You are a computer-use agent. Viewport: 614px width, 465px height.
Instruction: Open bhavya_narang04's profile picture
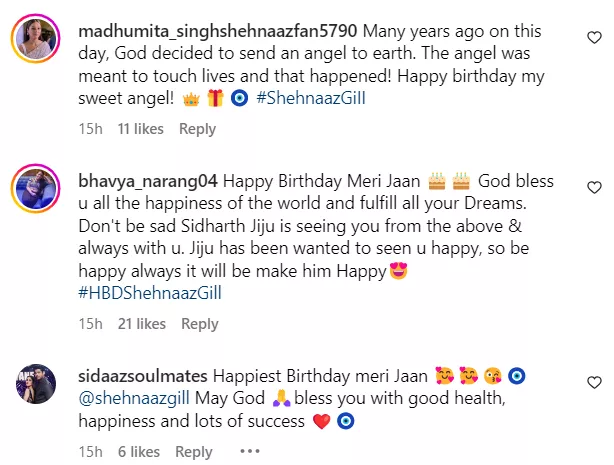point(36,188)
